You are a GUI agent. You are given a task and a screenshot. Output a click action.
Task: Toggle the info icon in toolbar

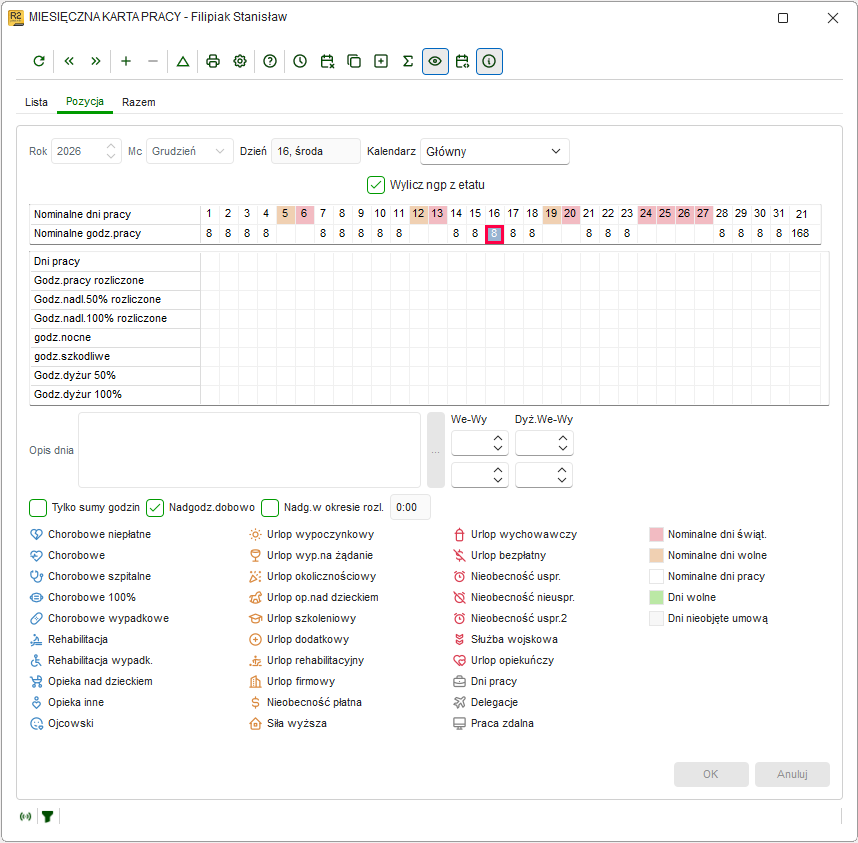(x=489, y=61)
